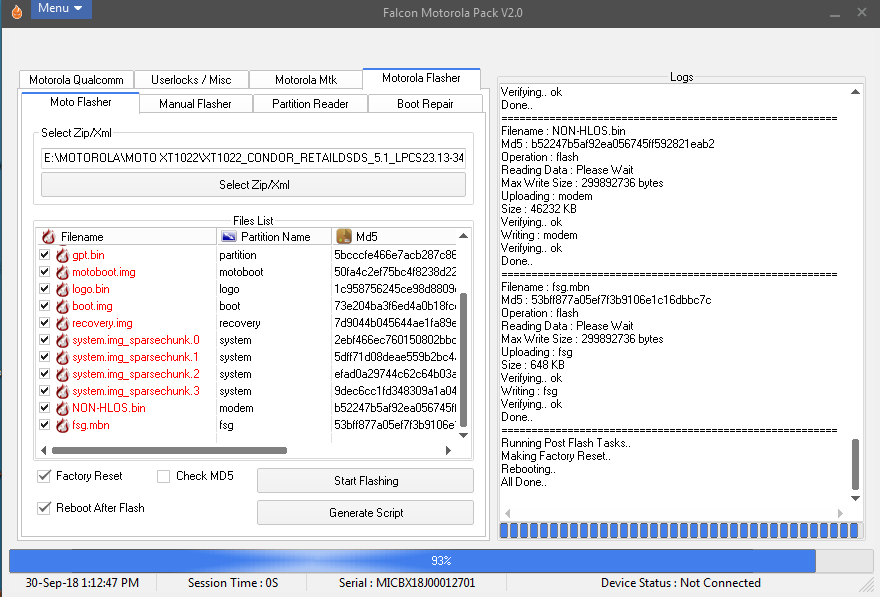This screenshot has width=880, height=597.
Task: Click the flame icon beside boot.img
Action: [62, 306]
